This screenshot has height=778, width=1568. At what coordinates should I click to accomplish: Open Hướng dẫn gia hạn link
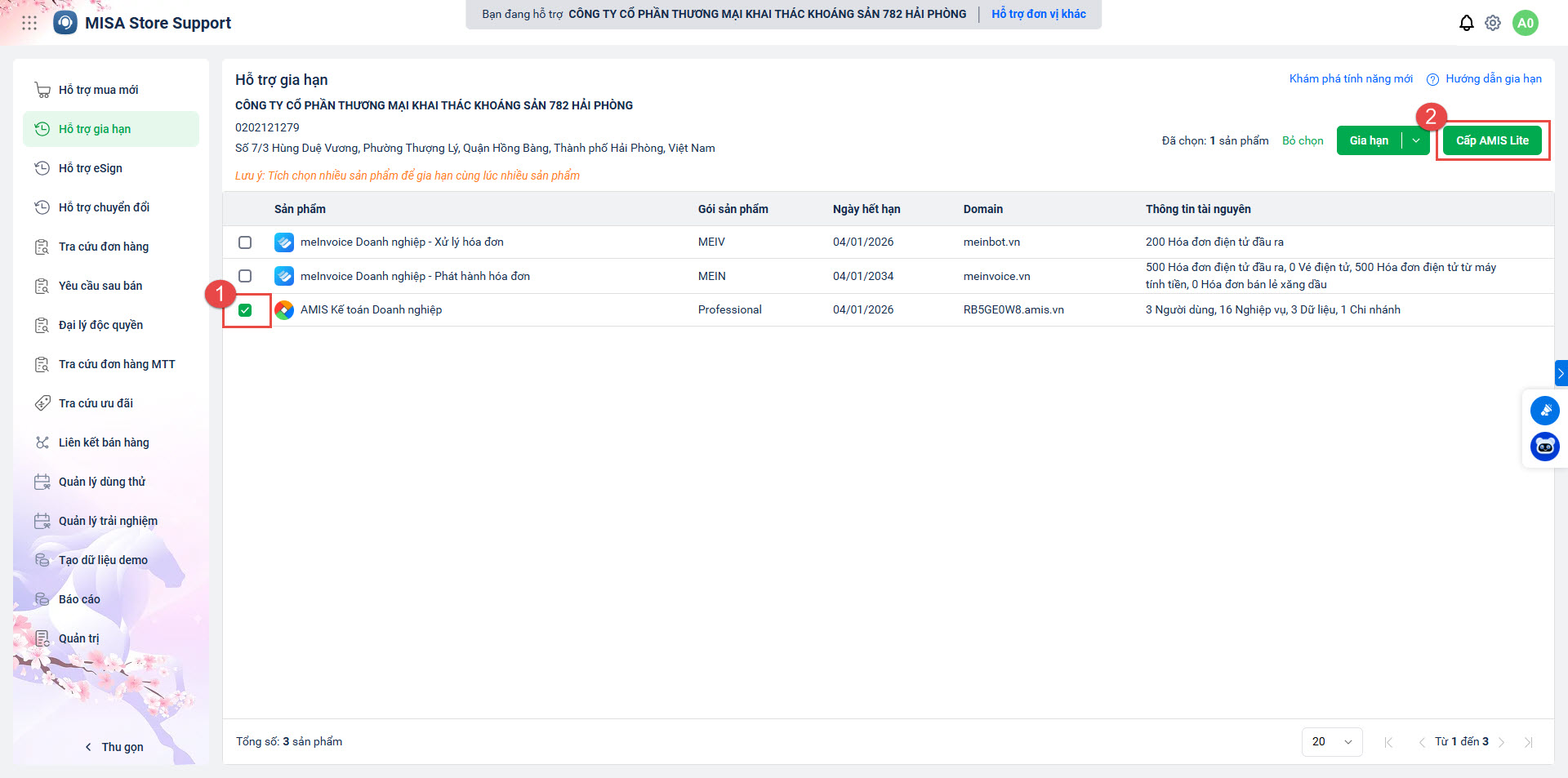pyautogui.click(x=1494, y=79)
